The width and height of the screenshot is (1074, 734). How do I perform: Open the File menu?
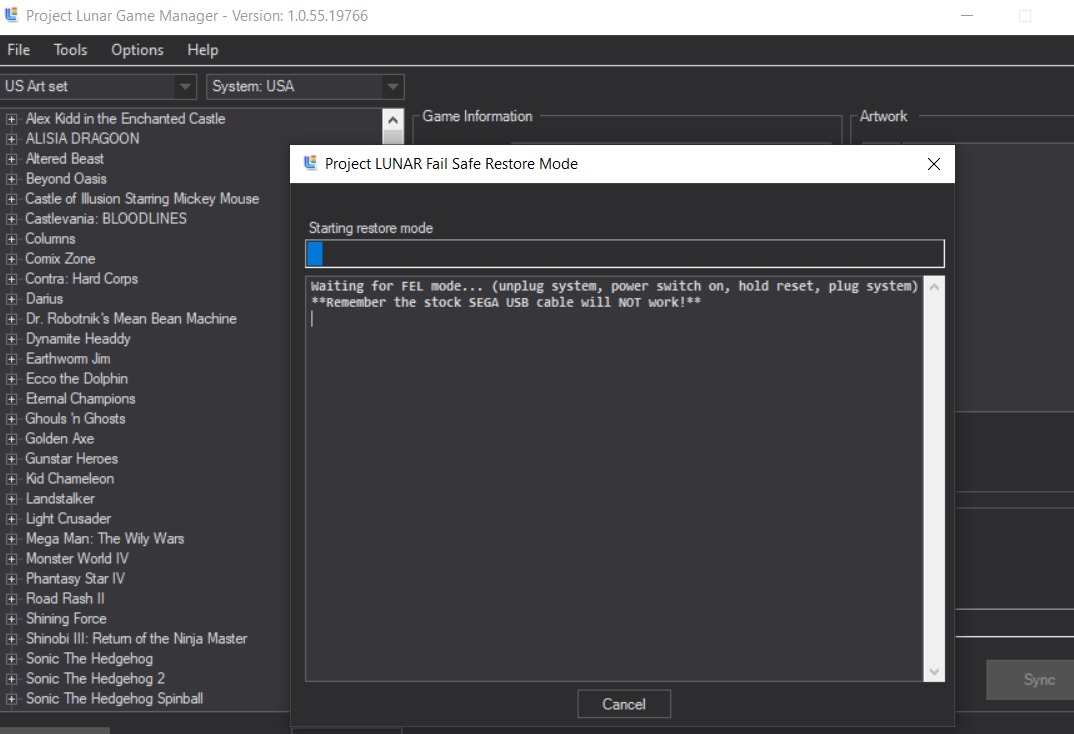coord(18,50)
